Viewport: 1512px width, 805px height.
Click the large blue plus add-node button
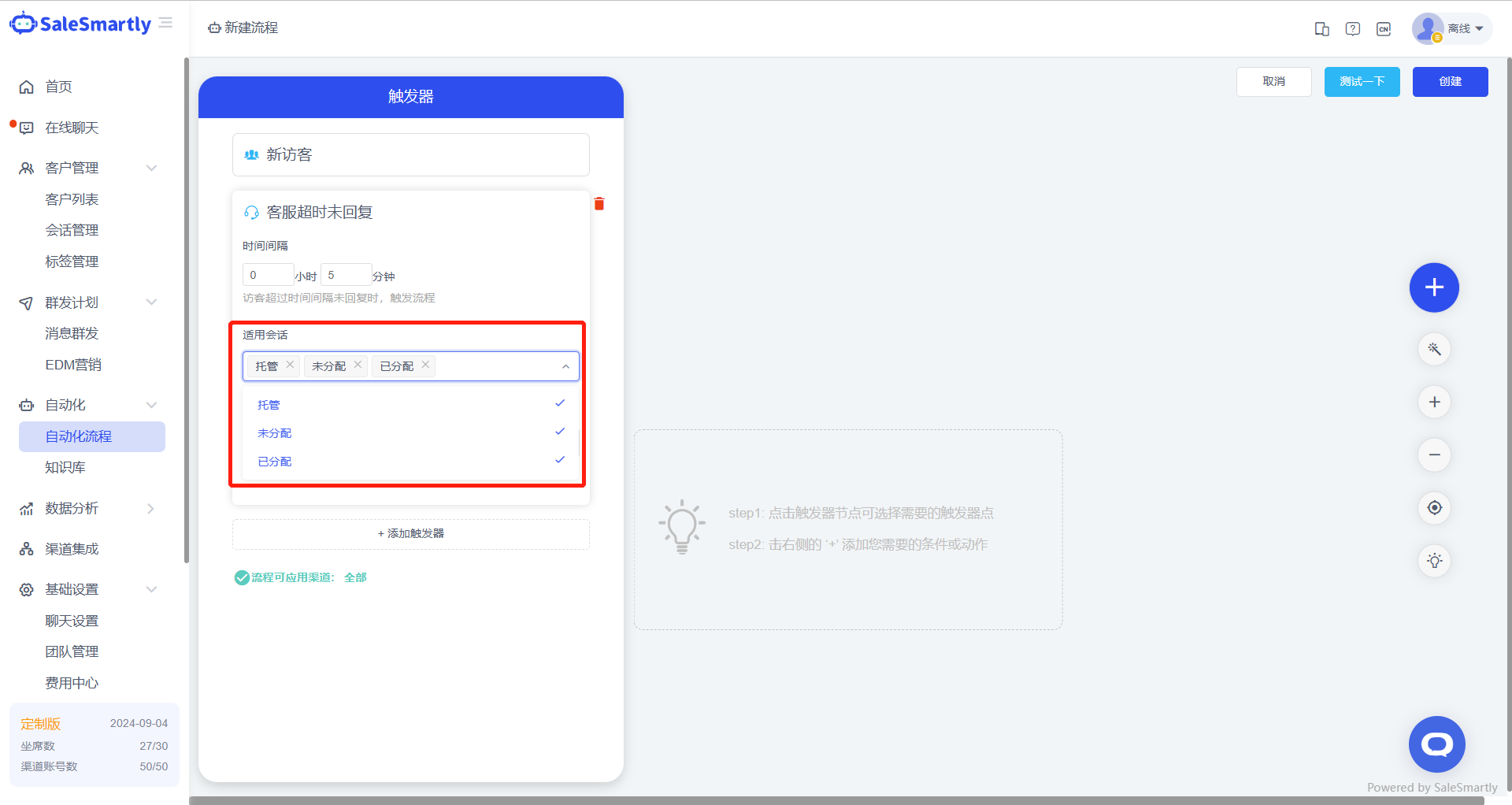pyautogui.click(x=1434, y=287)
